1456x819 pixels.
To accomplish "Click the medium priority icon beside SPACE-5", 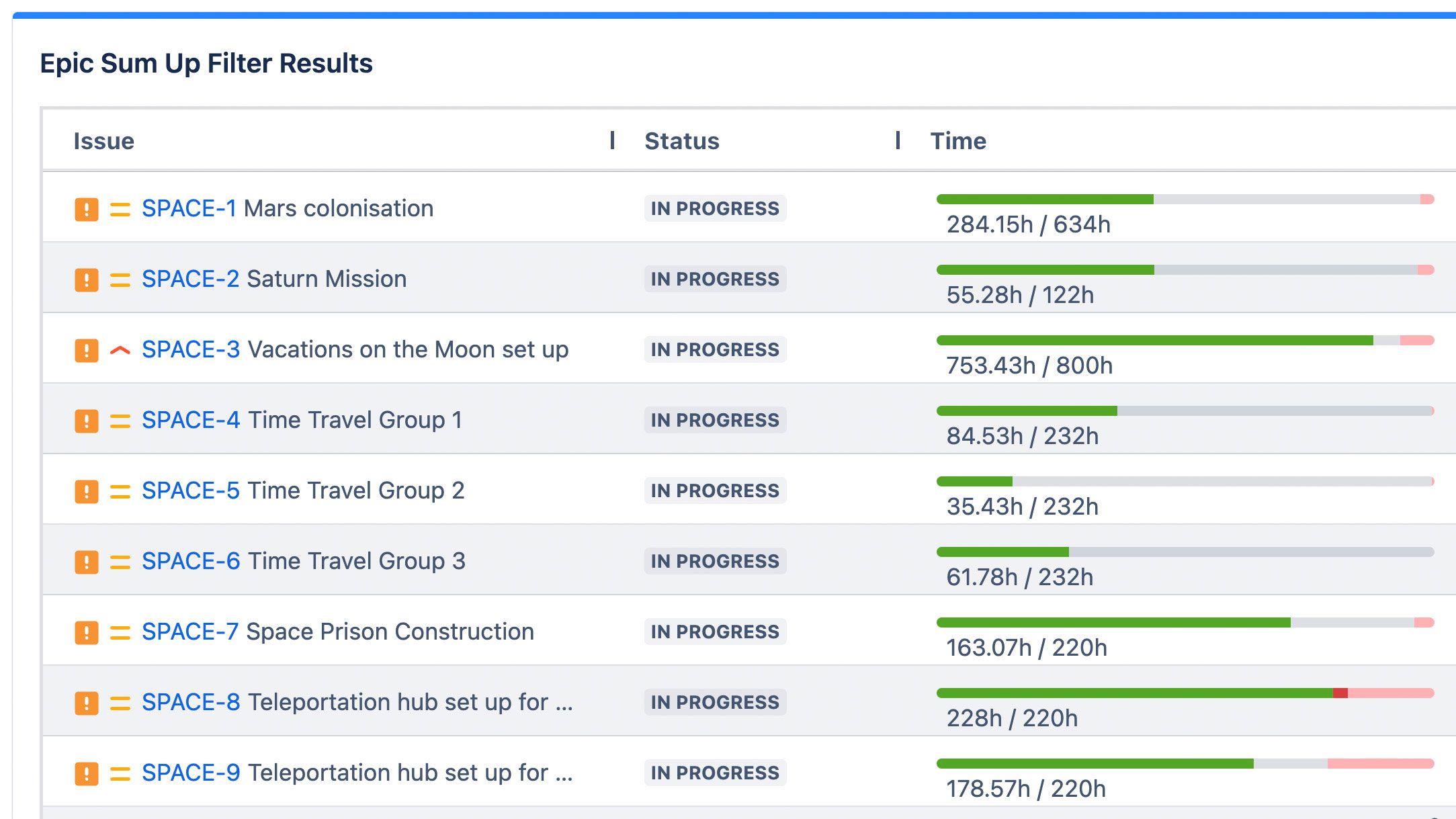I will [x=120, y=491].
